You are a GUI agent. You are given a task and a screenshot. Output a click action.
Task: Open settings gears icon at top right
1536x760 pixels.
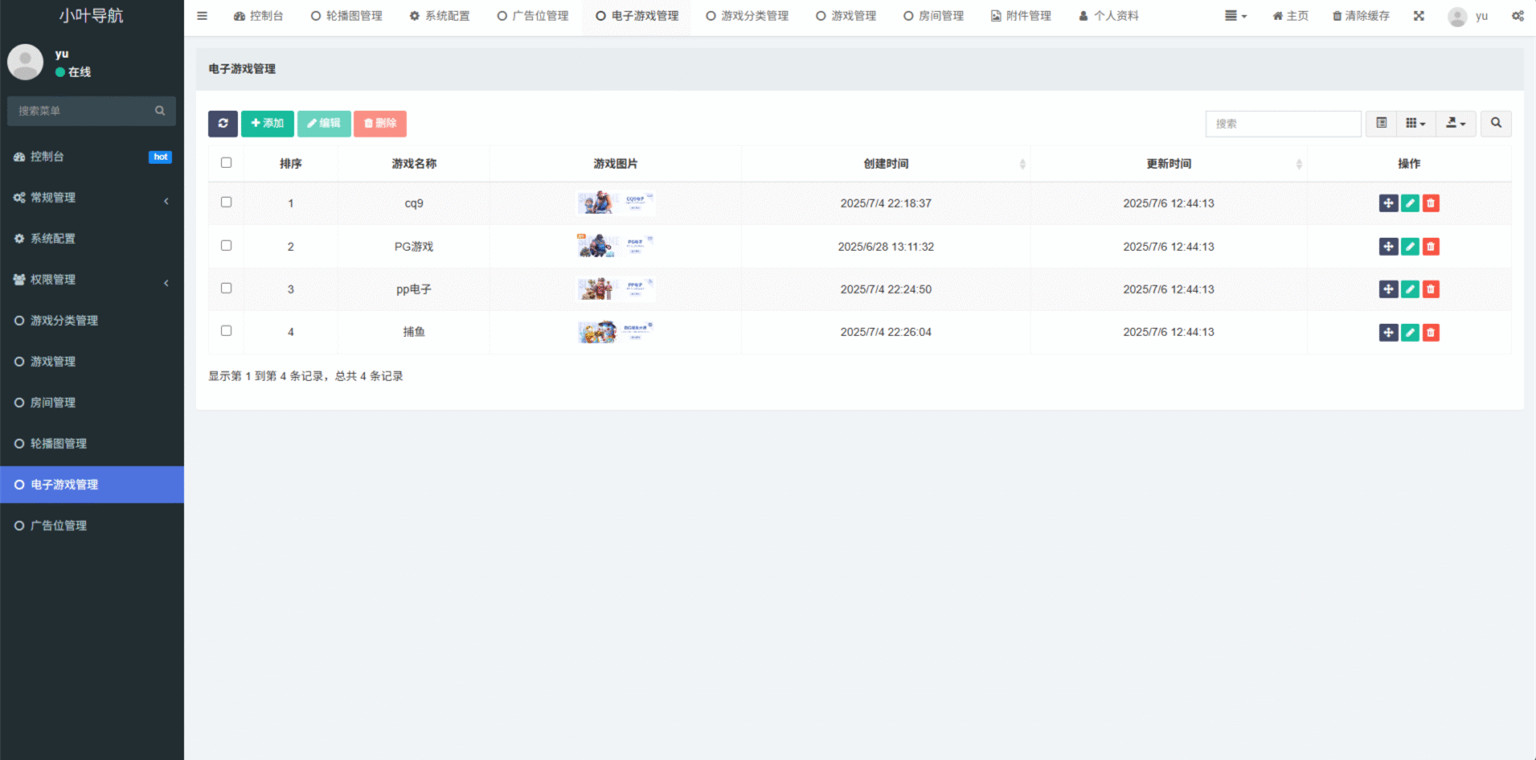pyautogui.click(x=1517, y=16)
